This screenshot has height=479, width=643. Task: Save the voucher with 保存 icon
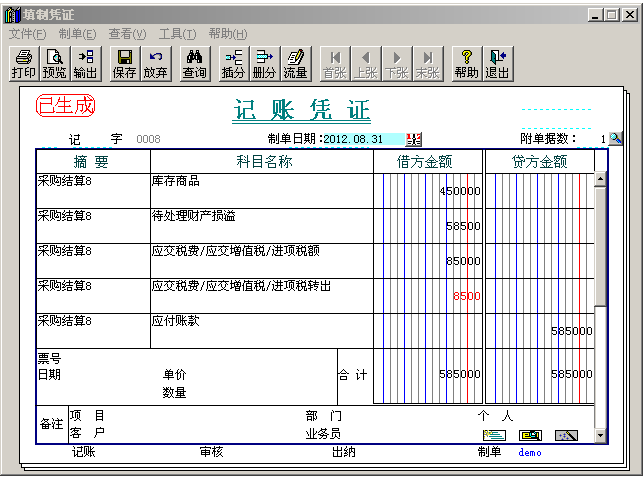[124, 64]
